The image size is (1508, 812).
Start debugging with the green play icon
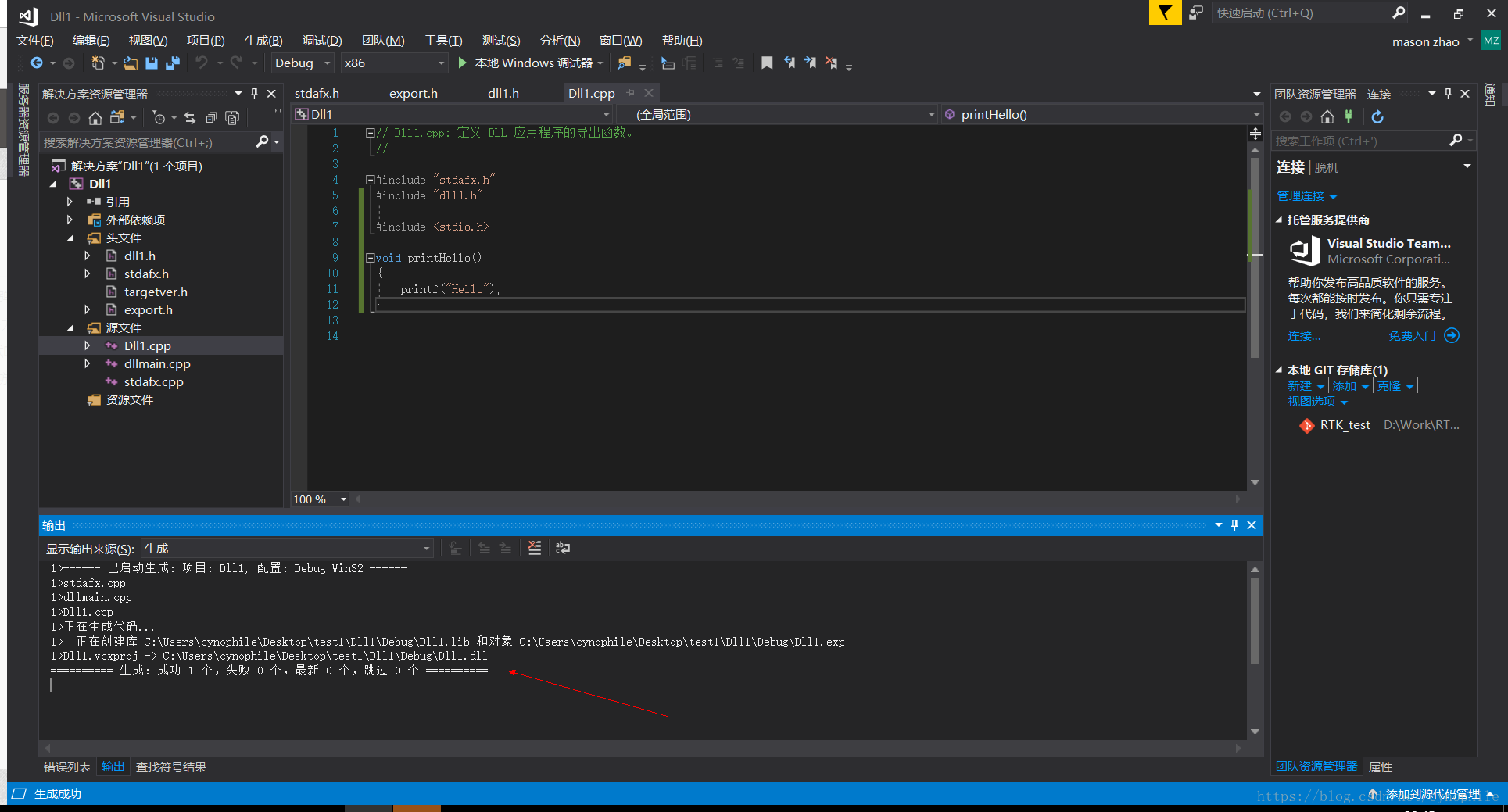tap(463, 63)
